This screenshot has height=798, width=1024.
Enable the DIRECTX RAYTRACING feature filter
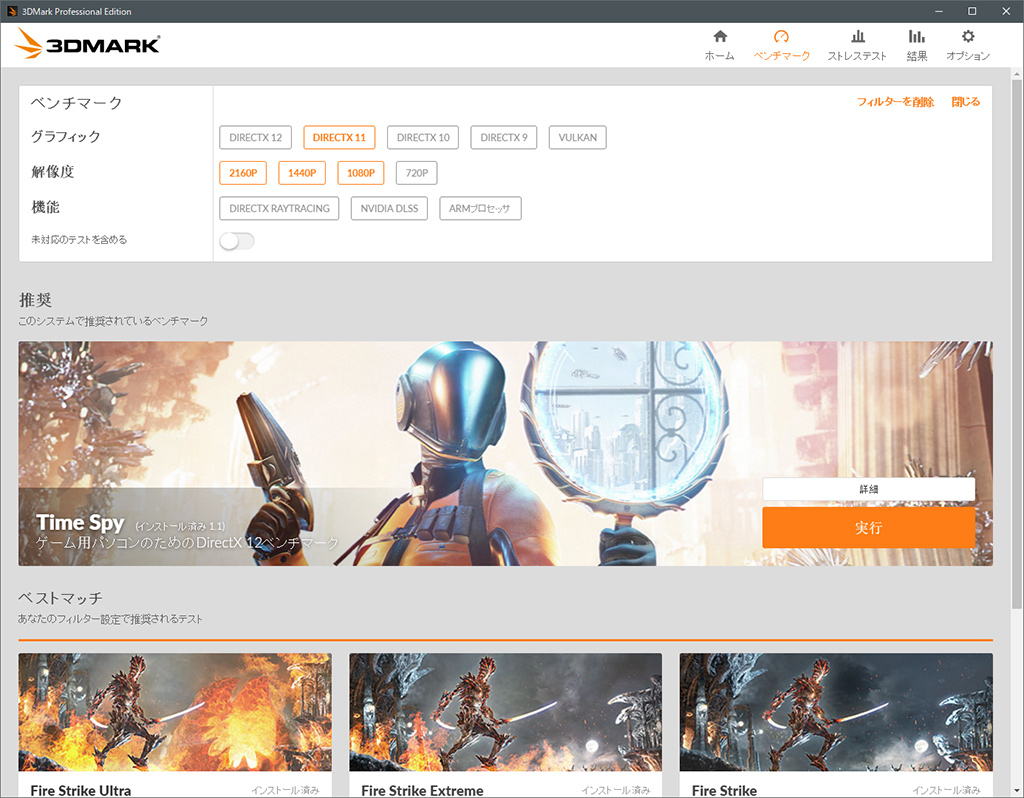pos(279,208)
